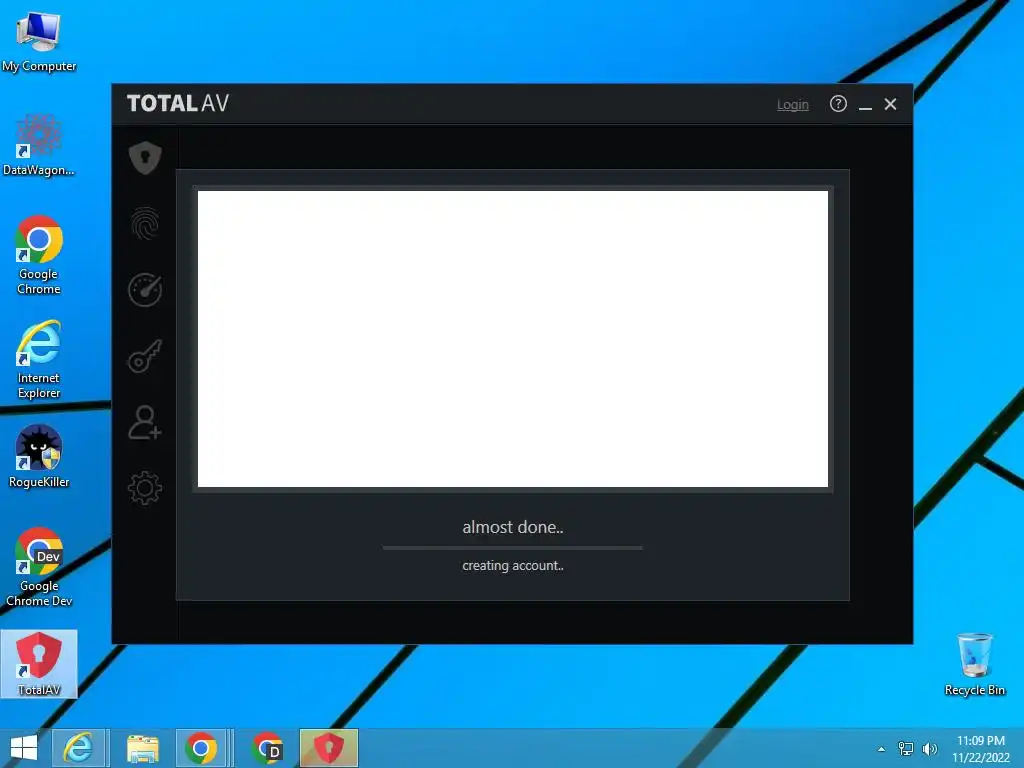Open the fingerprint privacy section in sidebar
Viewport: 1024px width, 768px height.
coord(145,224)
